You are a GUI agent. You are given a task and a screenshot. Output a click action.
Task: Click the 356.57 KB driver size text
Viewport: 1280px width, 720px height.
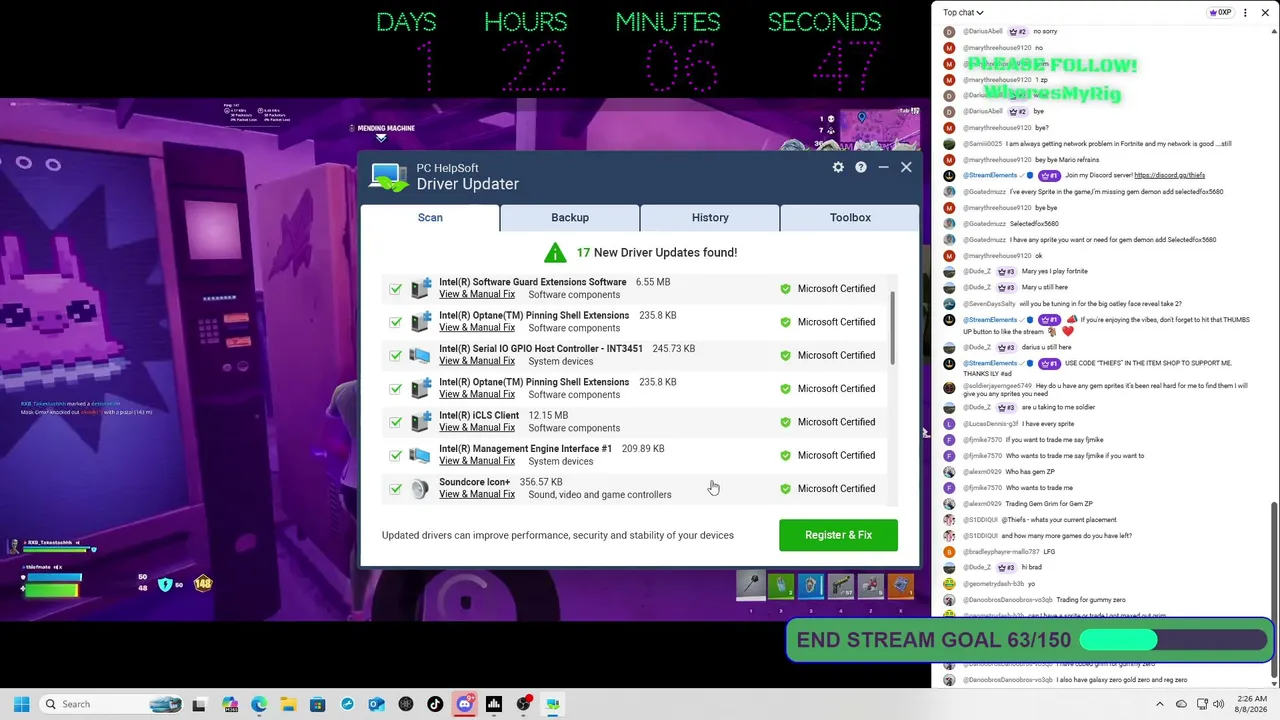(x=541, y=482)
